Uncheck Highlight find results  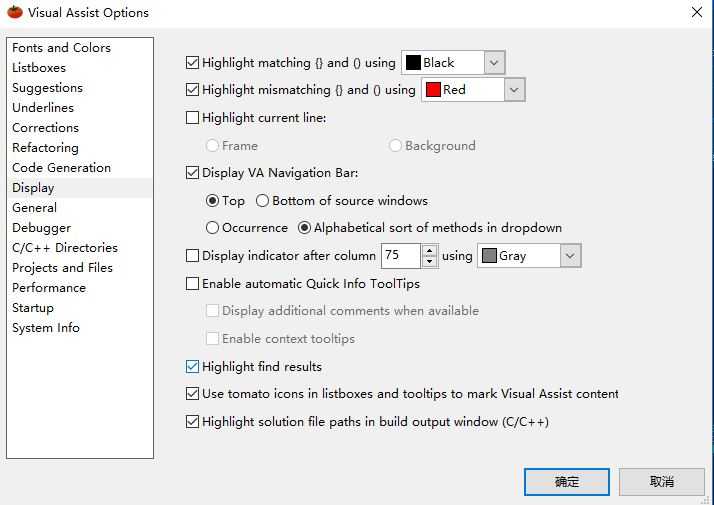click(193, 367)
